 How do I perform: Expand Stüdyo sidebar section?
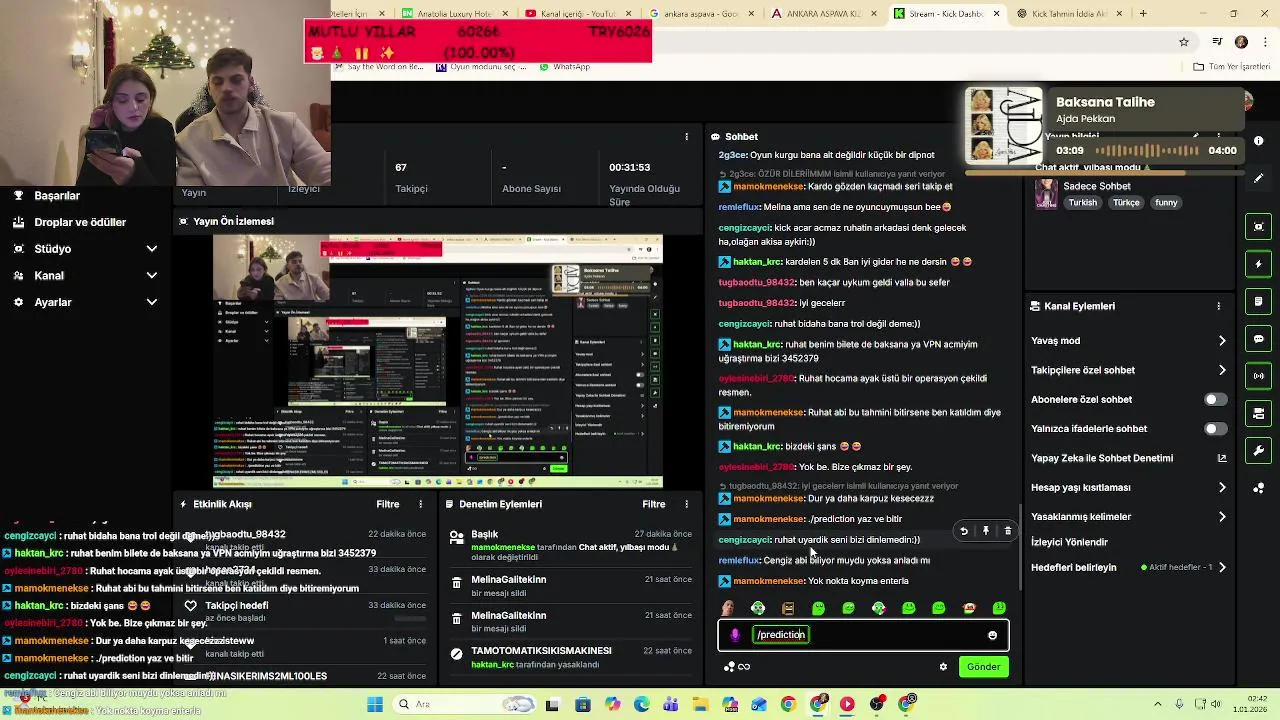[151, 249]
